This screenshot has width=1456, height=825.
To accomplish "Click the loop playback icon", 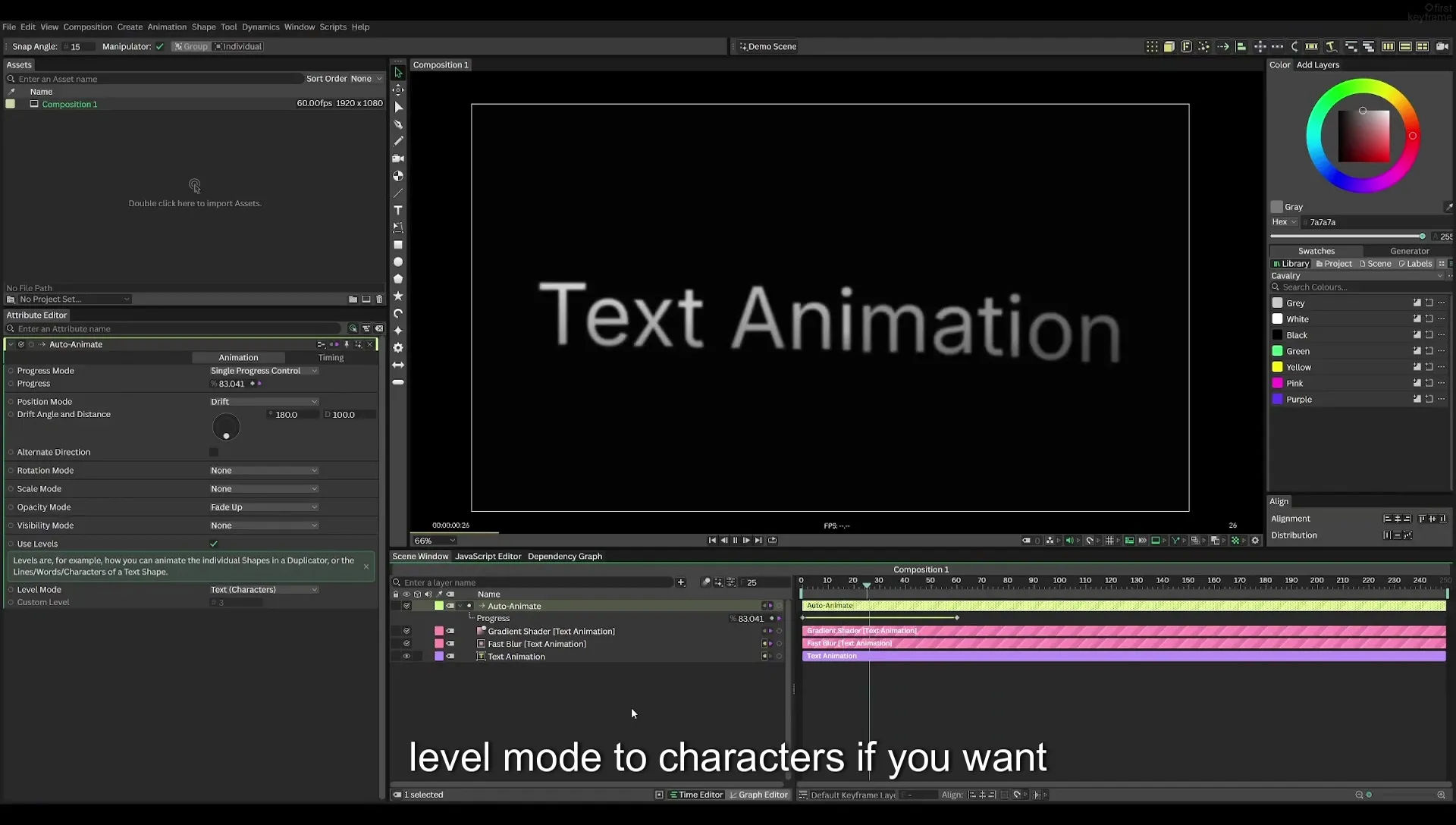I will point(772,541).
